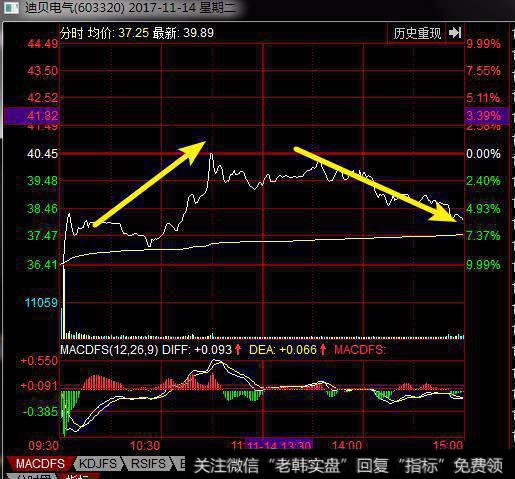The image size is (515, 479).
Task: Click the 10:30 time axis label
Action: click(x=145, y=446)
